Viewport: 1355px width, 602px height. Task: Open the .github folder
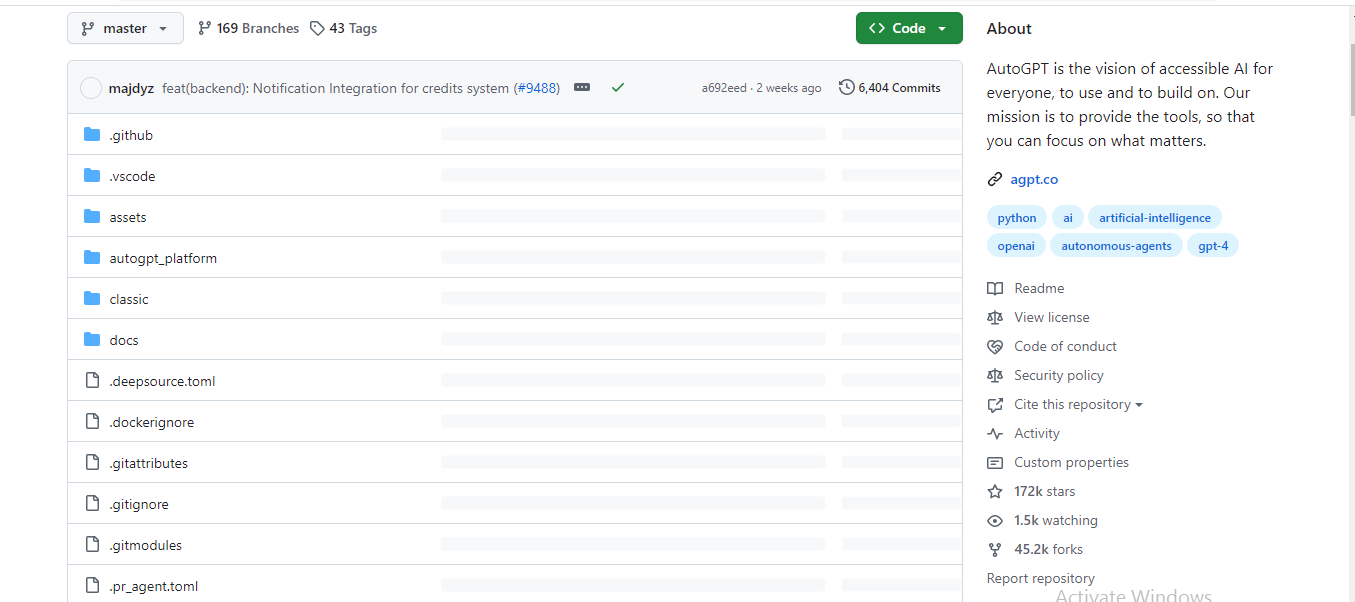tap(131, 135)
